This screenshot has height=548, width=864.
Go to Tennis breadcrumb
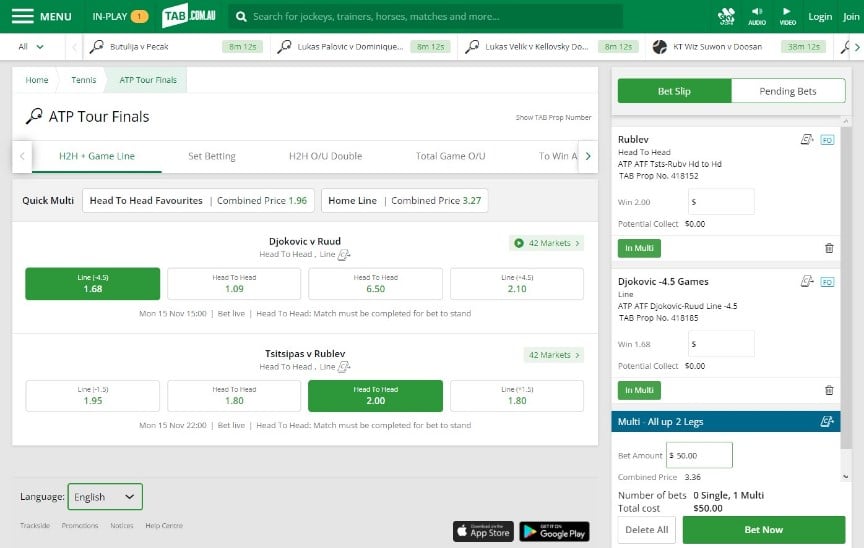[x=84, y=80]
